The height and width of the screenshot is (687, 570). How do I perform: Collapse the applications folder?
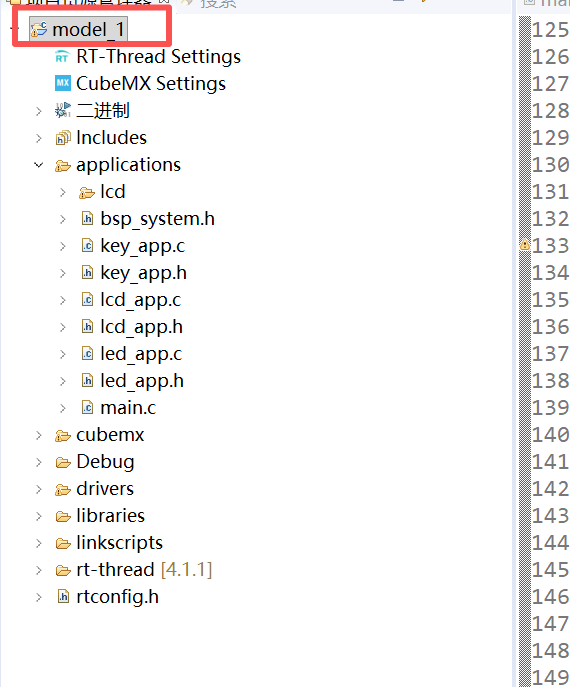(39, 165)
